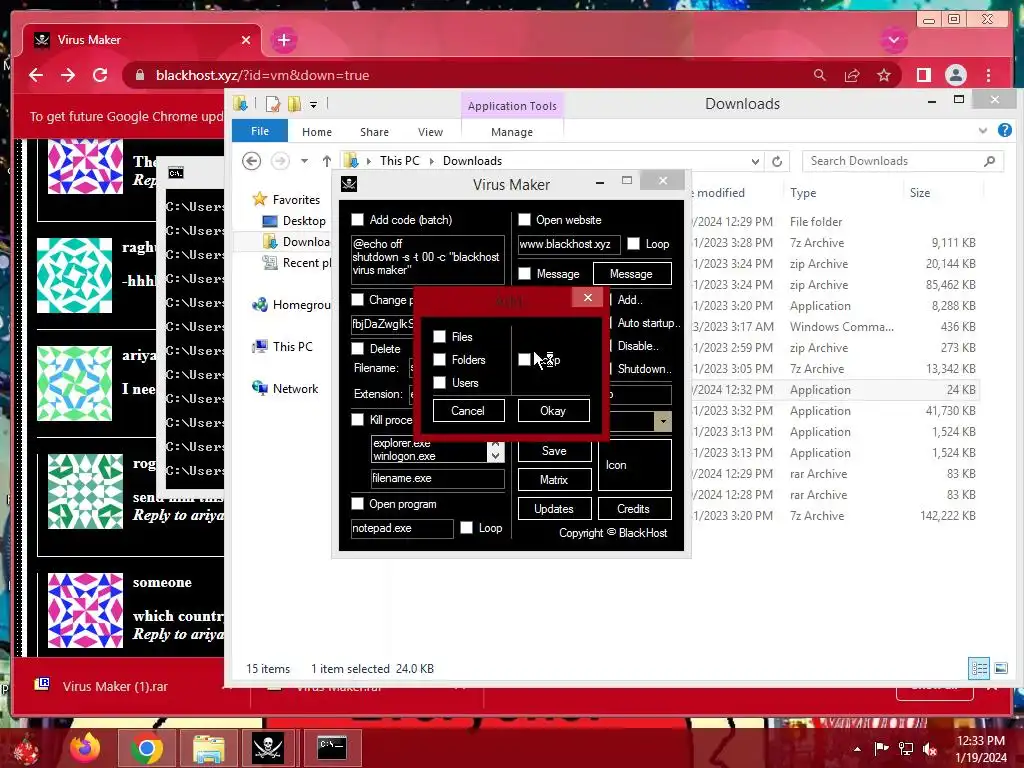Click New folder icon in Explorer title bar
The image size is (1024, 768).
(x=294, y=103)
